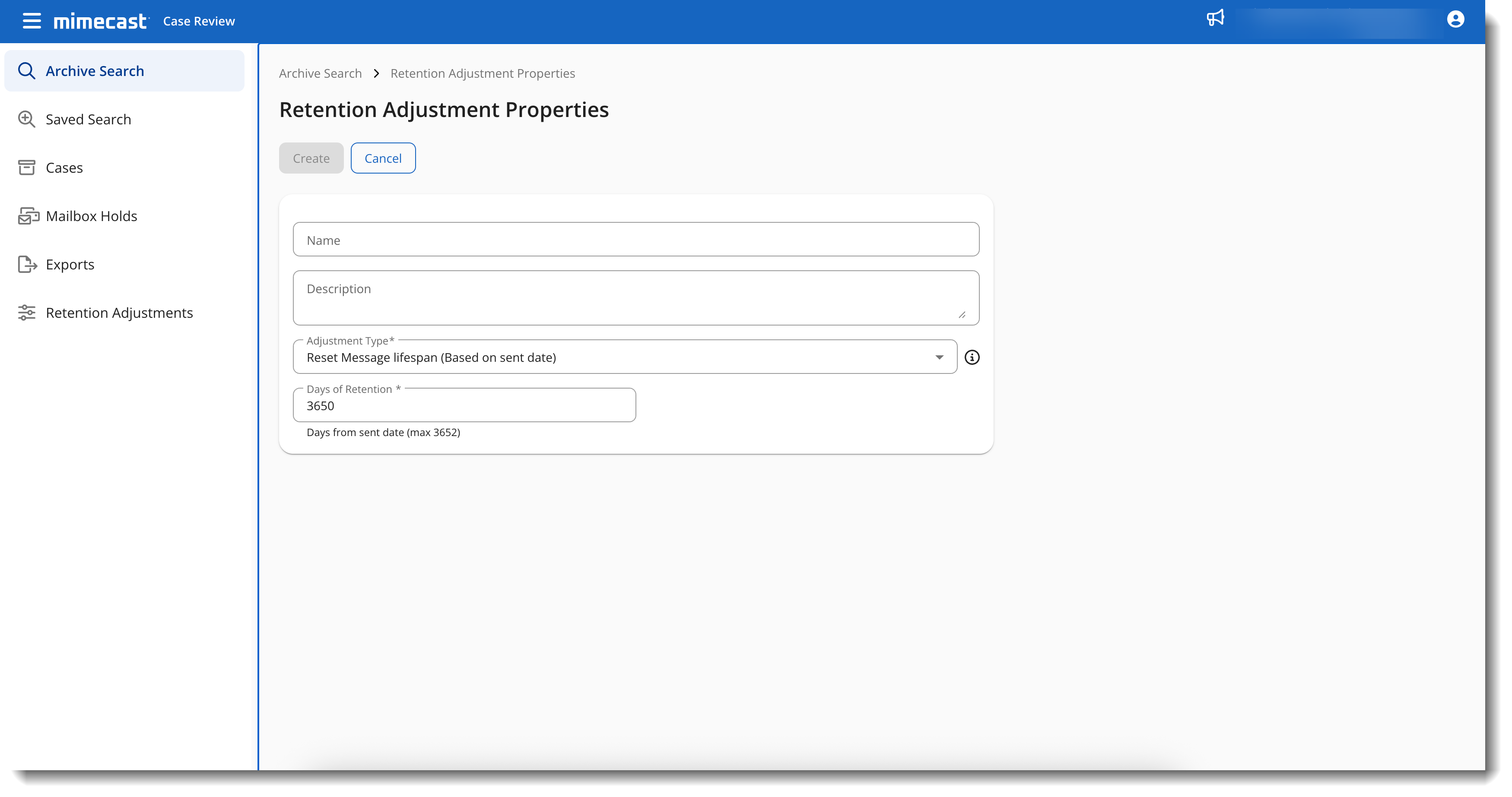
Task: Go to Saved Search in sidebar
Action: click(x=88, y=120)
